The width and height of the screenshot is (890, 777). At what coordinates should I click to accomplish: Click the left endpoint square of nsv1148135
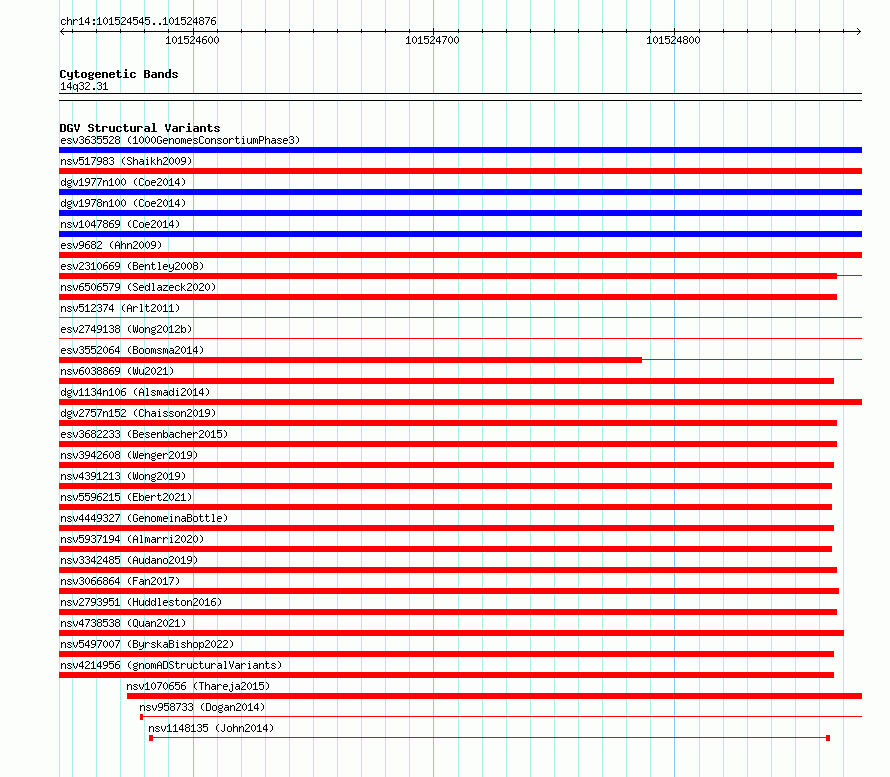(x=151, y=738)
